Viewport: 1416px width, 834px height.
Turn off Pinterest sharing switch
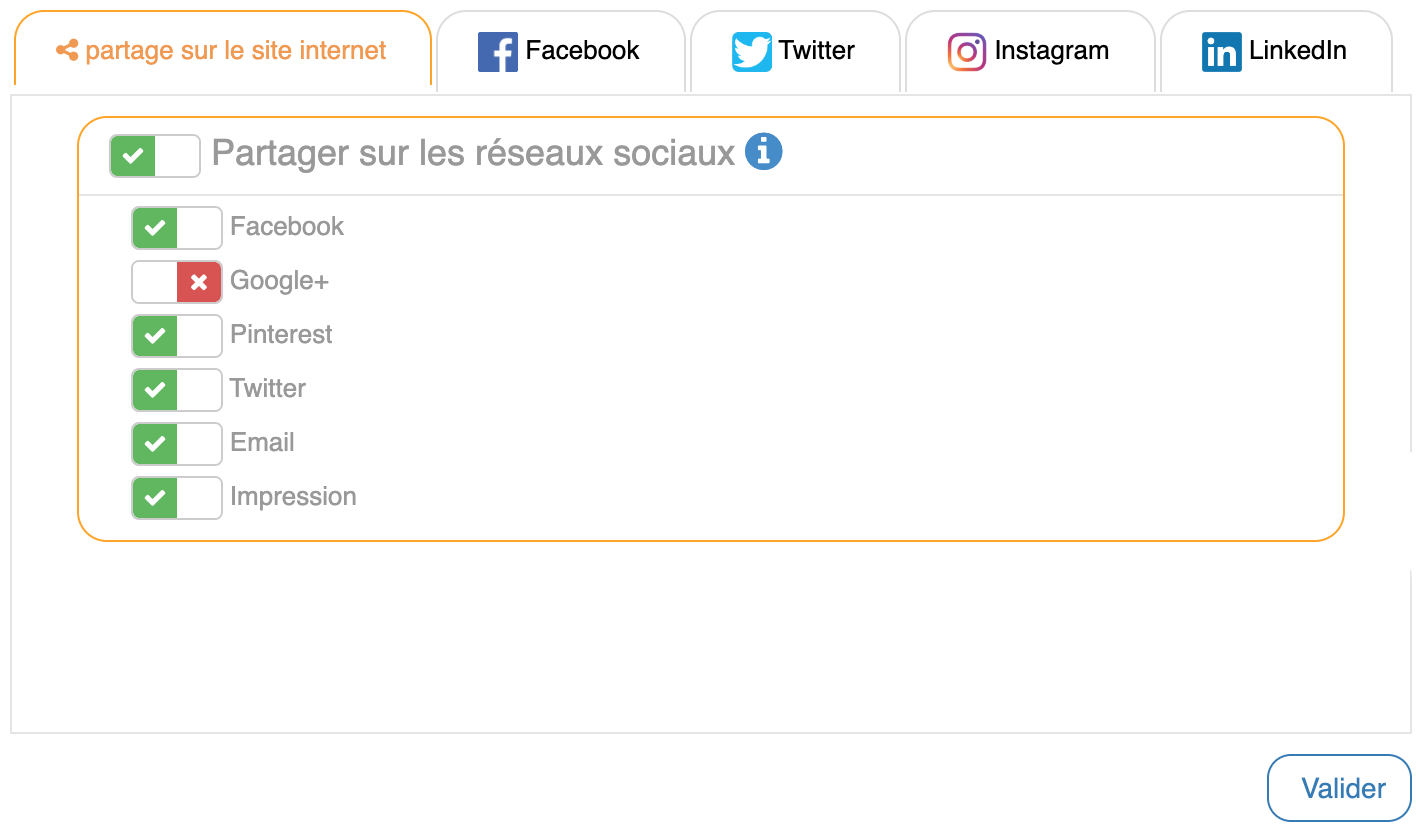177,336
